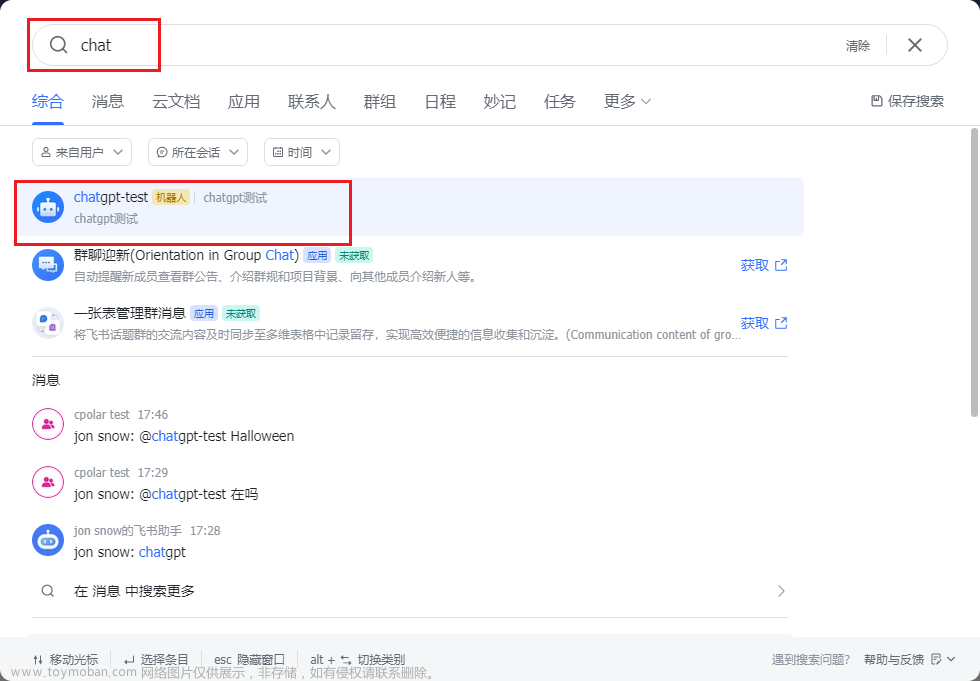Open the 所在会话 filter dropdown
The image size is (980, 681).
198,152
